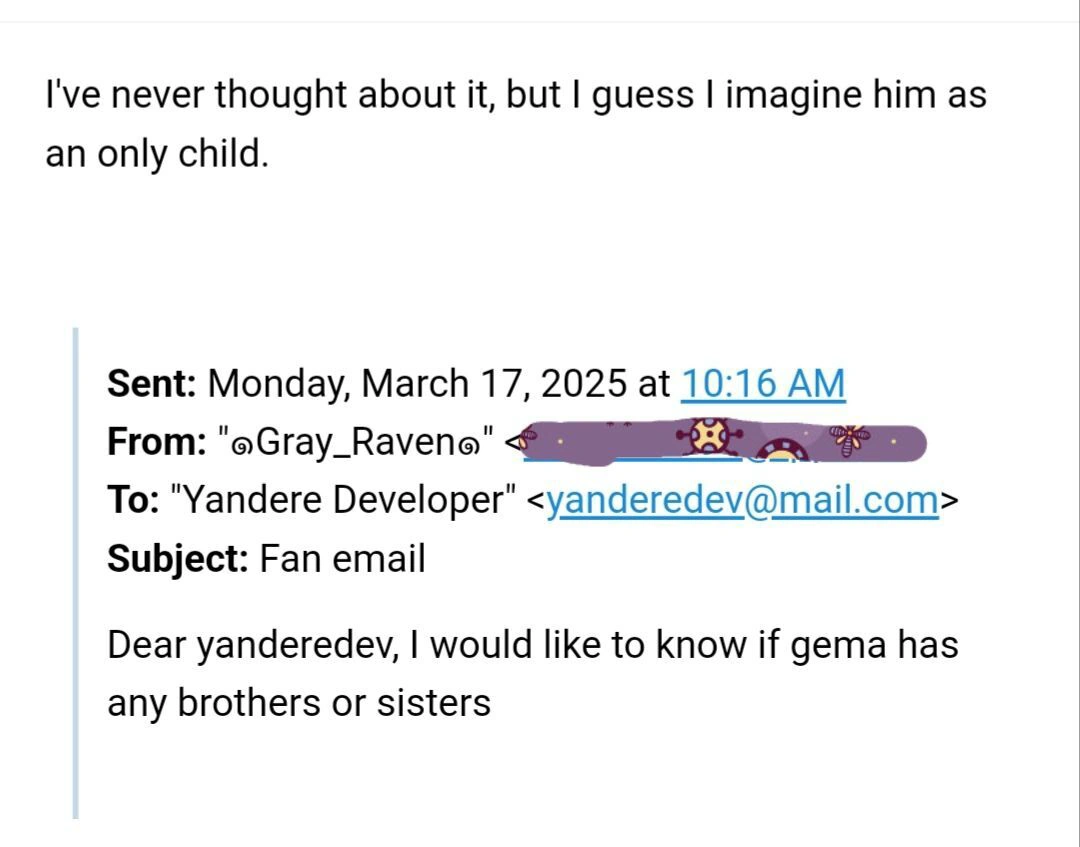Click the bold "Sent:" label
Image resolution: width=1080 pixels, height=847 pixels.
[x=153, y=383]
